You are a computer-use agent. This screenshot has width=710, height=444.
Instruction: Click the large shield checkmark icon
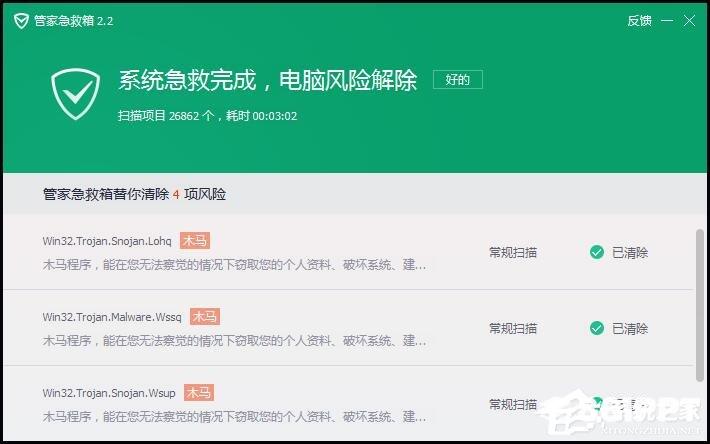pos(75,94)
